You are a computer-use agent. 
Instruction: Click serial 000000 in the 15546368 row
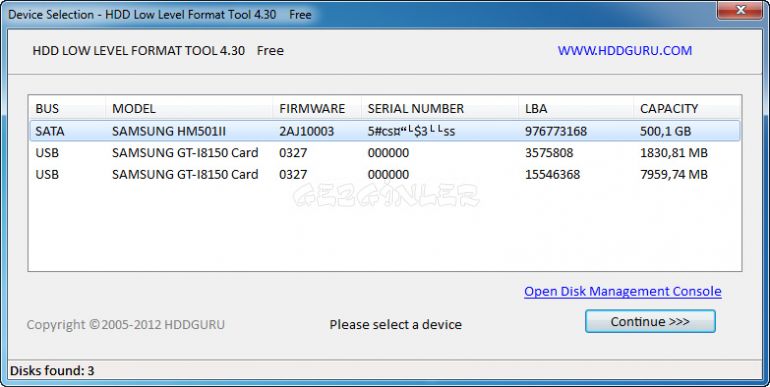[388, 174]
